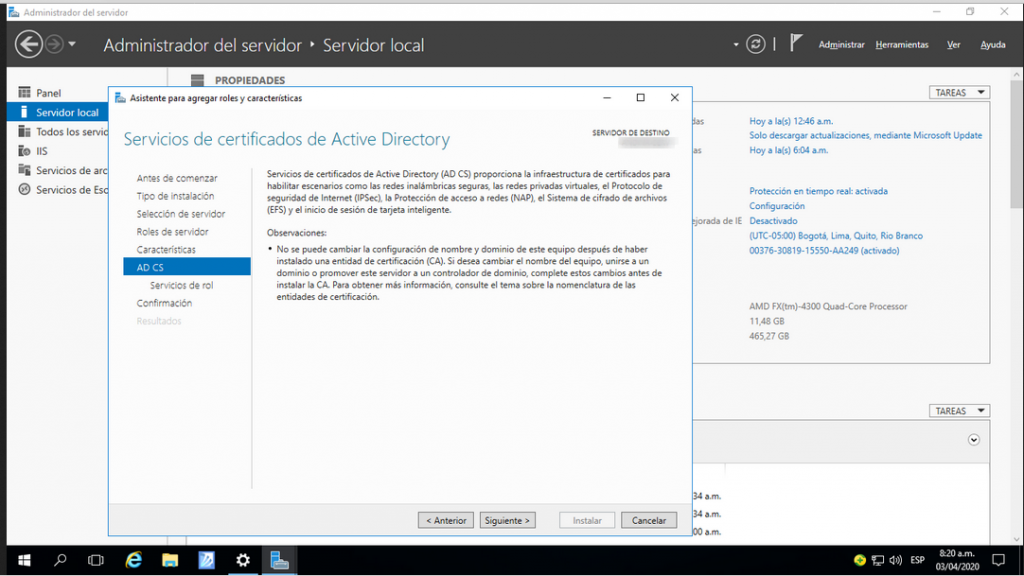Click the Todos los servidores icon

coord(25,131)
